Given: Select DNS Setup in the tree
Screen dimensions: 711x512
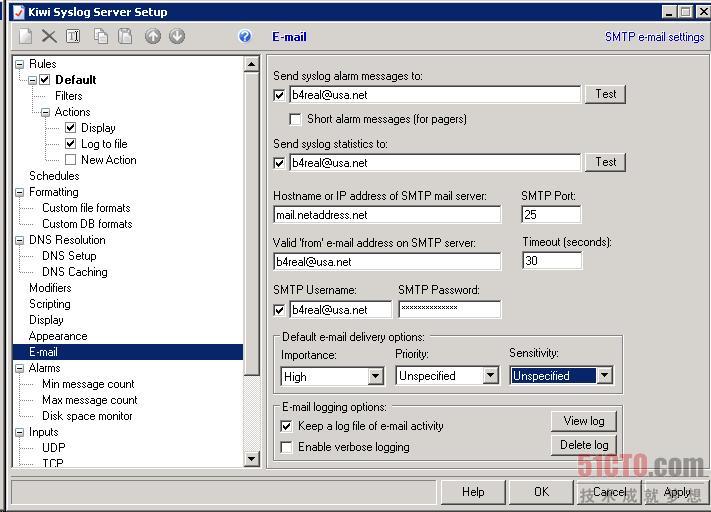Looking at the screenshot, I should 69,256.
